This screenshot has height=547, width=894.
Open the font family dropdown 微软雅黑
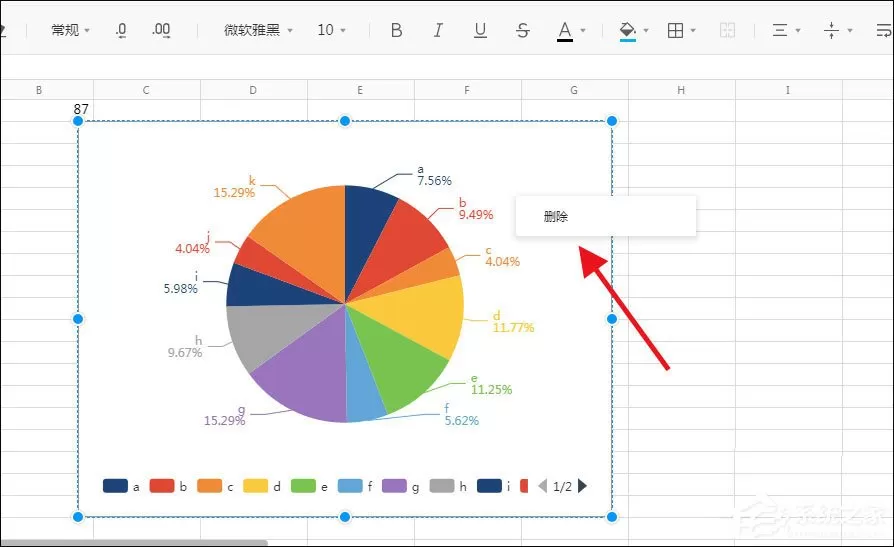[258, 30]
